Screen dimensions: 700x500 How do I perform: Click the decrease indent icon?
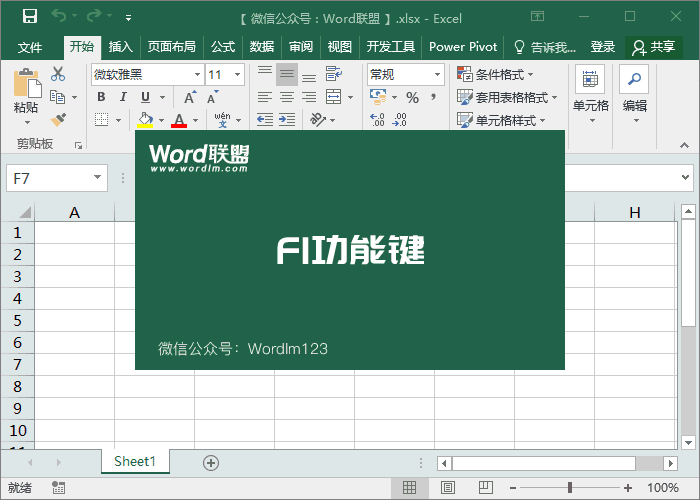coord(265,120)
